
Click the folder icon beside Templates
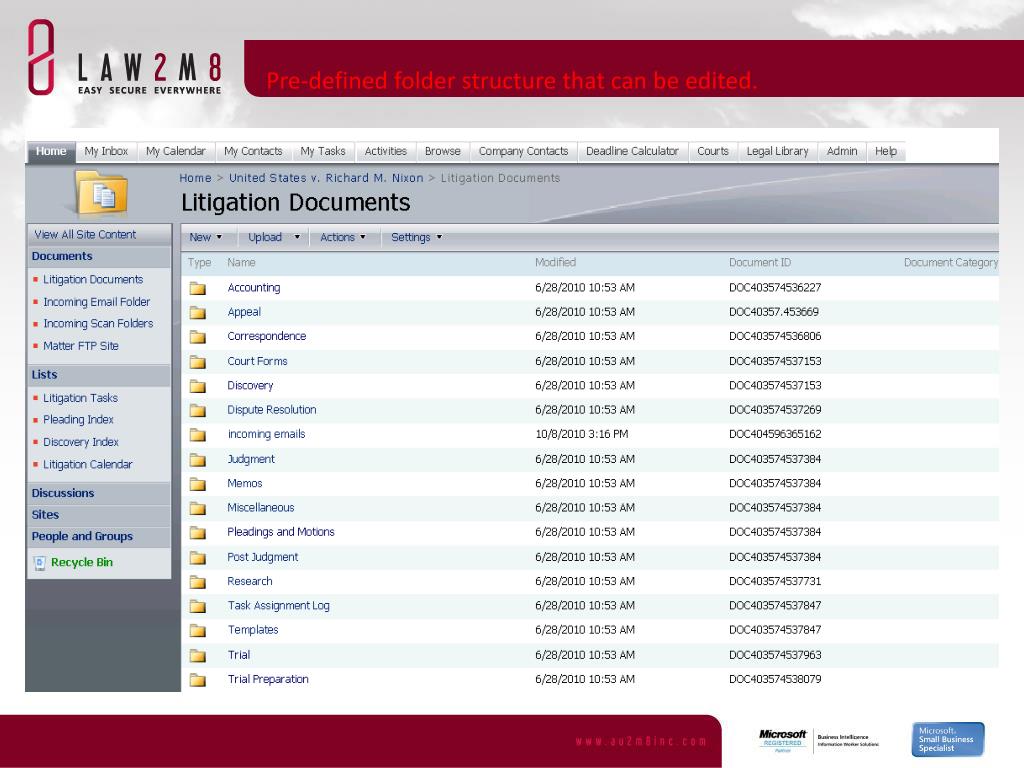click(198, 631)
